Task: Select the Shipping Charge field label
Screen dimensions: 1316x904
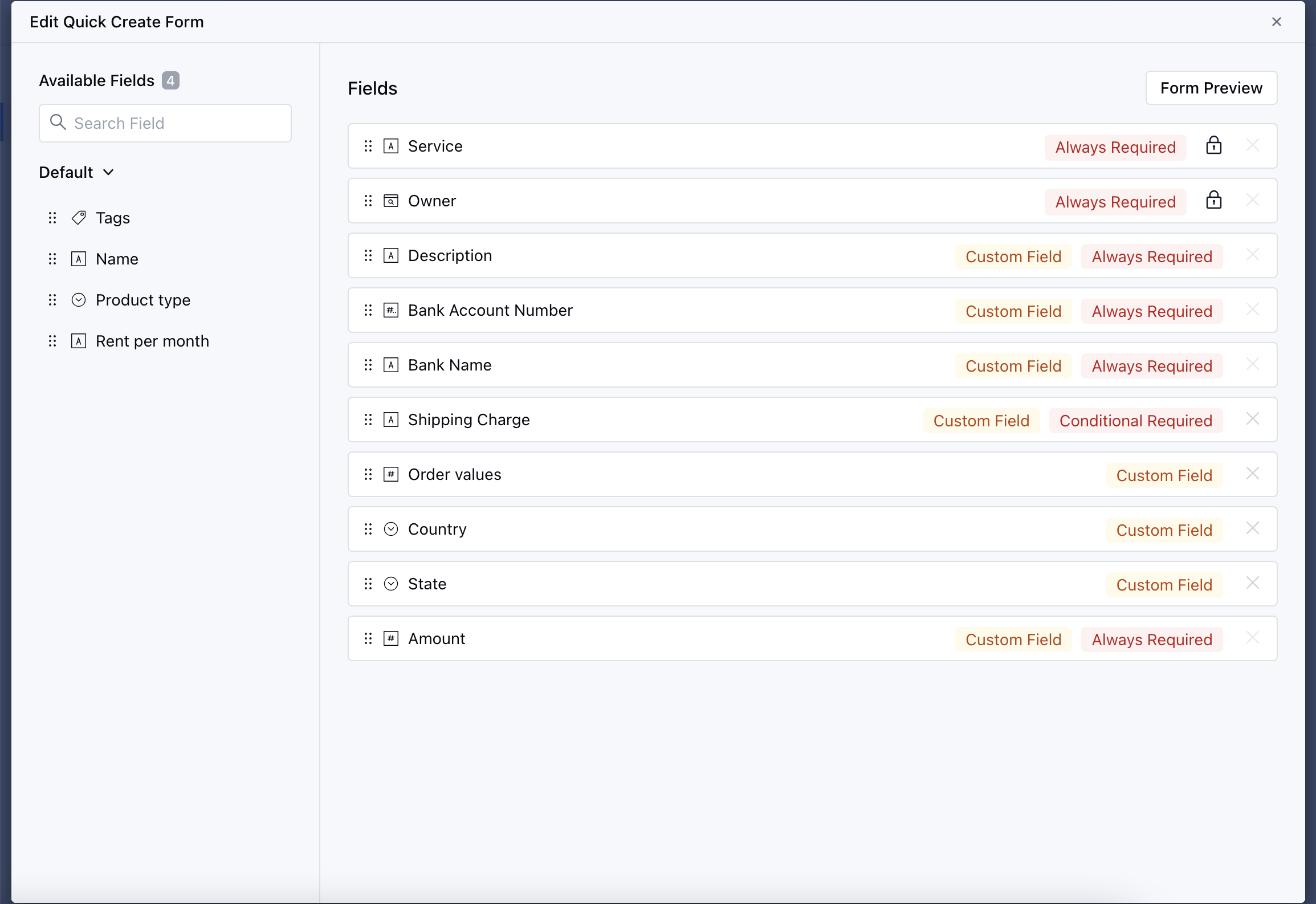Action: pos(469,420)
